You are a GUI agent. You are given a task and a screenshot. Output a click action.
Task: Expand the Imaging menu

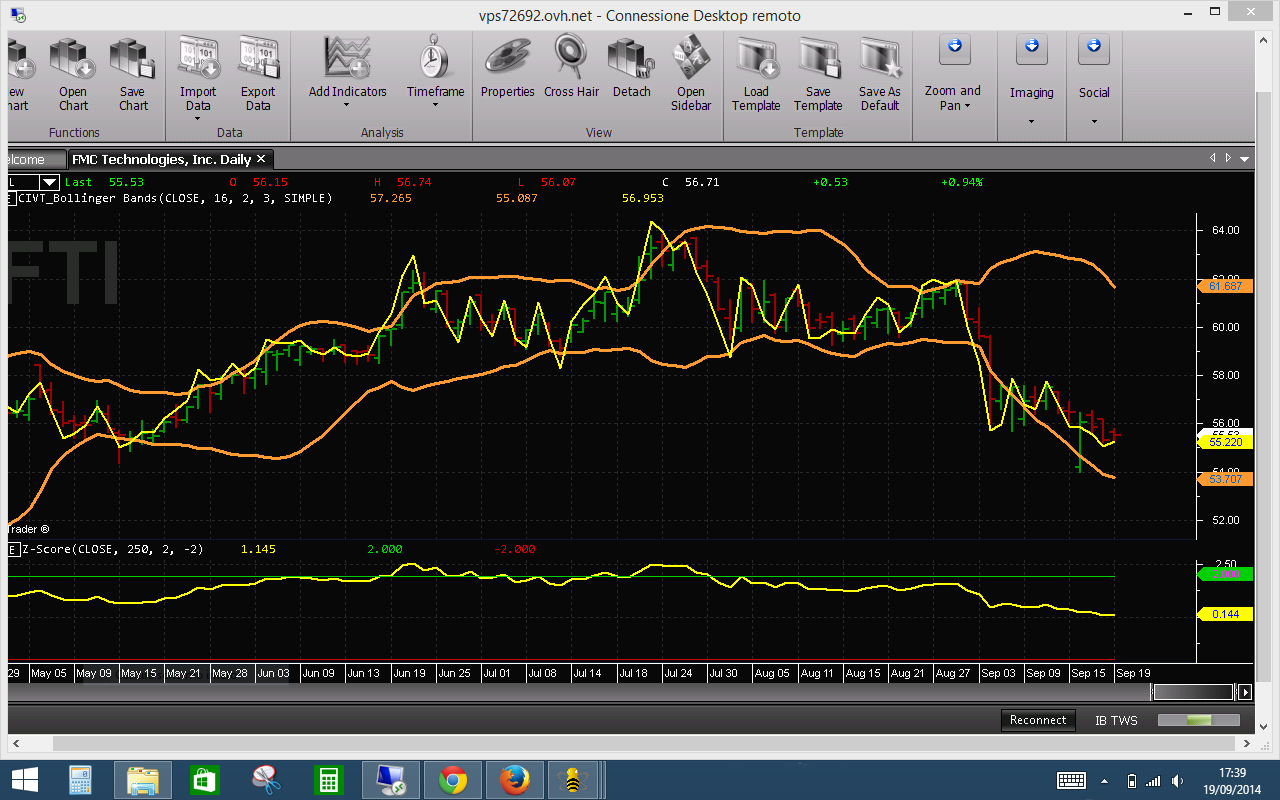point(1031,80)
